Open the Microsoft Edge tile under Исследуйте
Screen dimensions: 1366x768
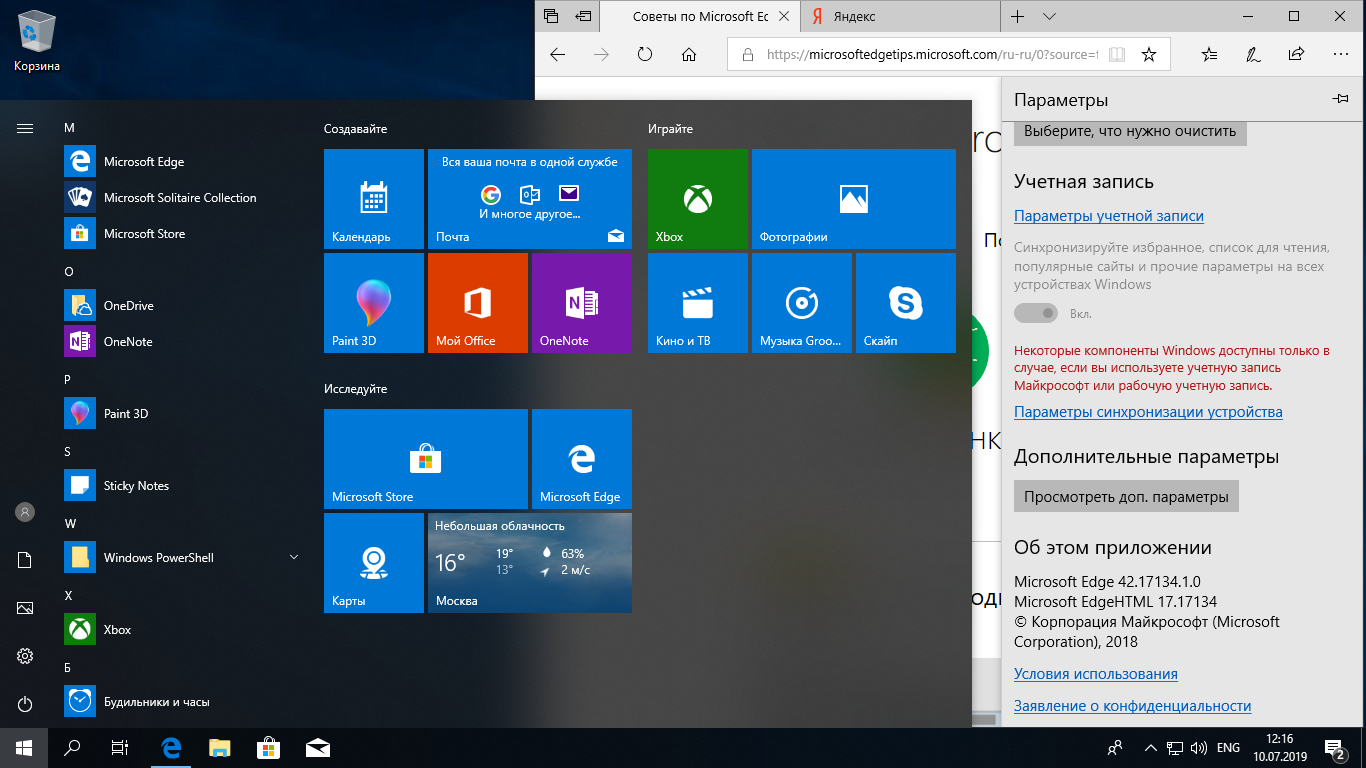[582, 459]
